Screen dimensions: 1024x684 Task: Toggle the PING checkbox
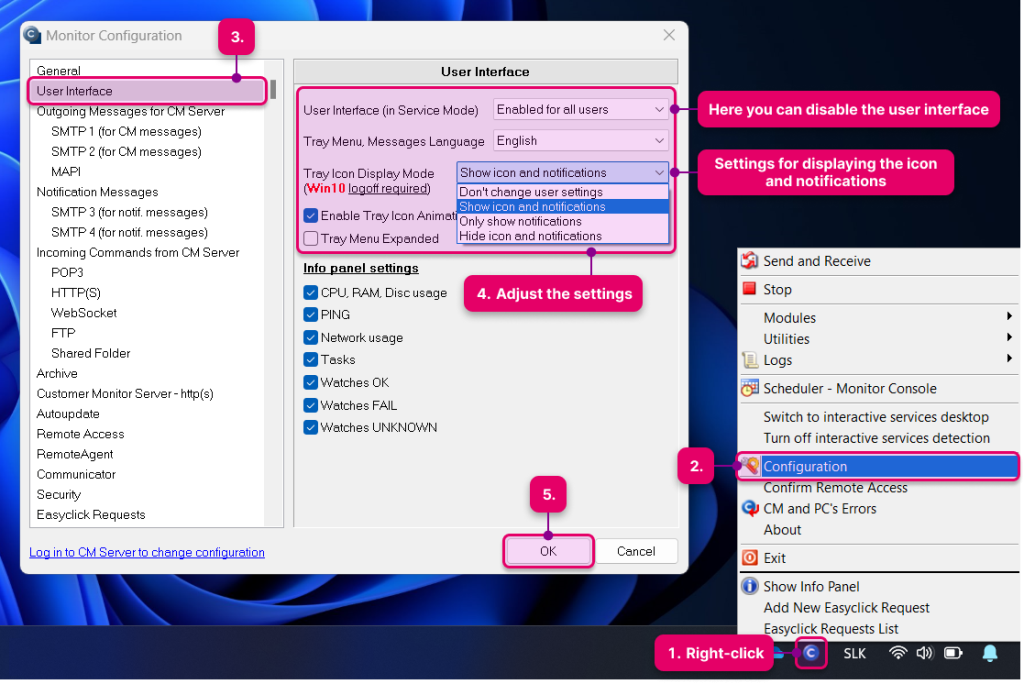(312, 316)
